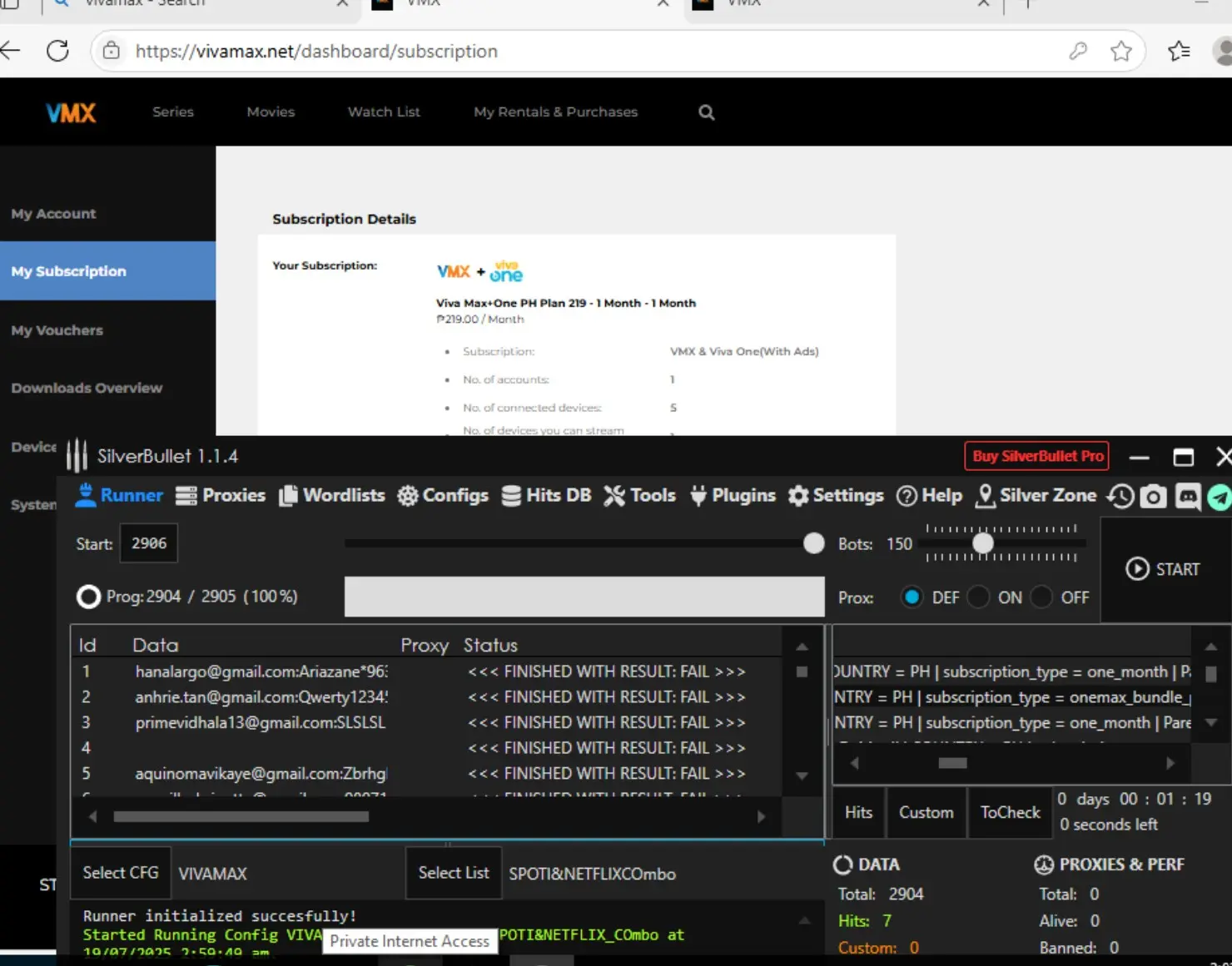Open SilverBullet history clock icon
1232x966 pixels.
pyautogui.click(x=1120, y=497)
